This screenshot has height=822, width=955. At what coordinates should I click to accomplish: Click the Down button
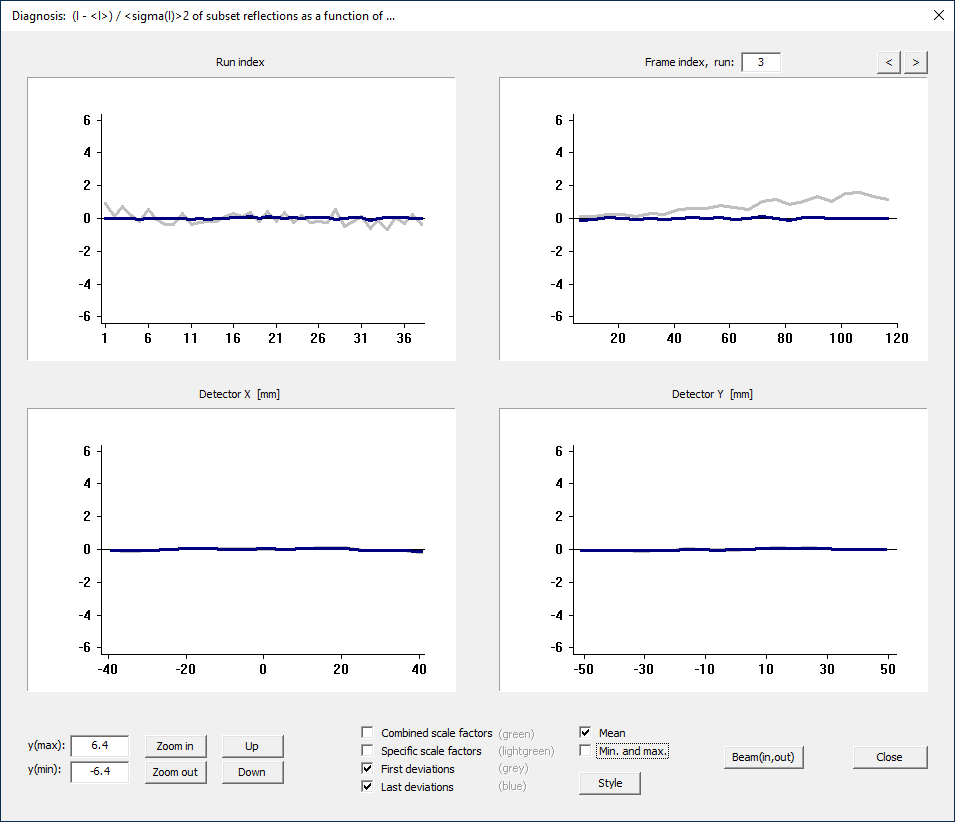click(252, 772)
